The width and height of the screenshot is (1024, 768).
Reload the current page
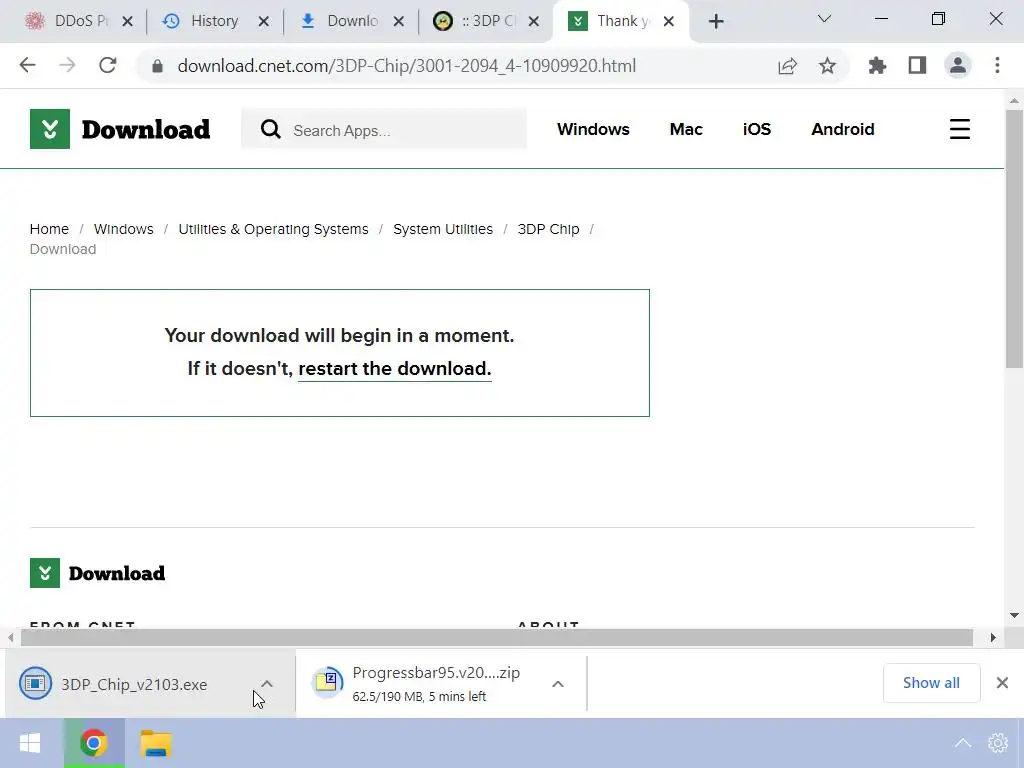pos(108,65)
